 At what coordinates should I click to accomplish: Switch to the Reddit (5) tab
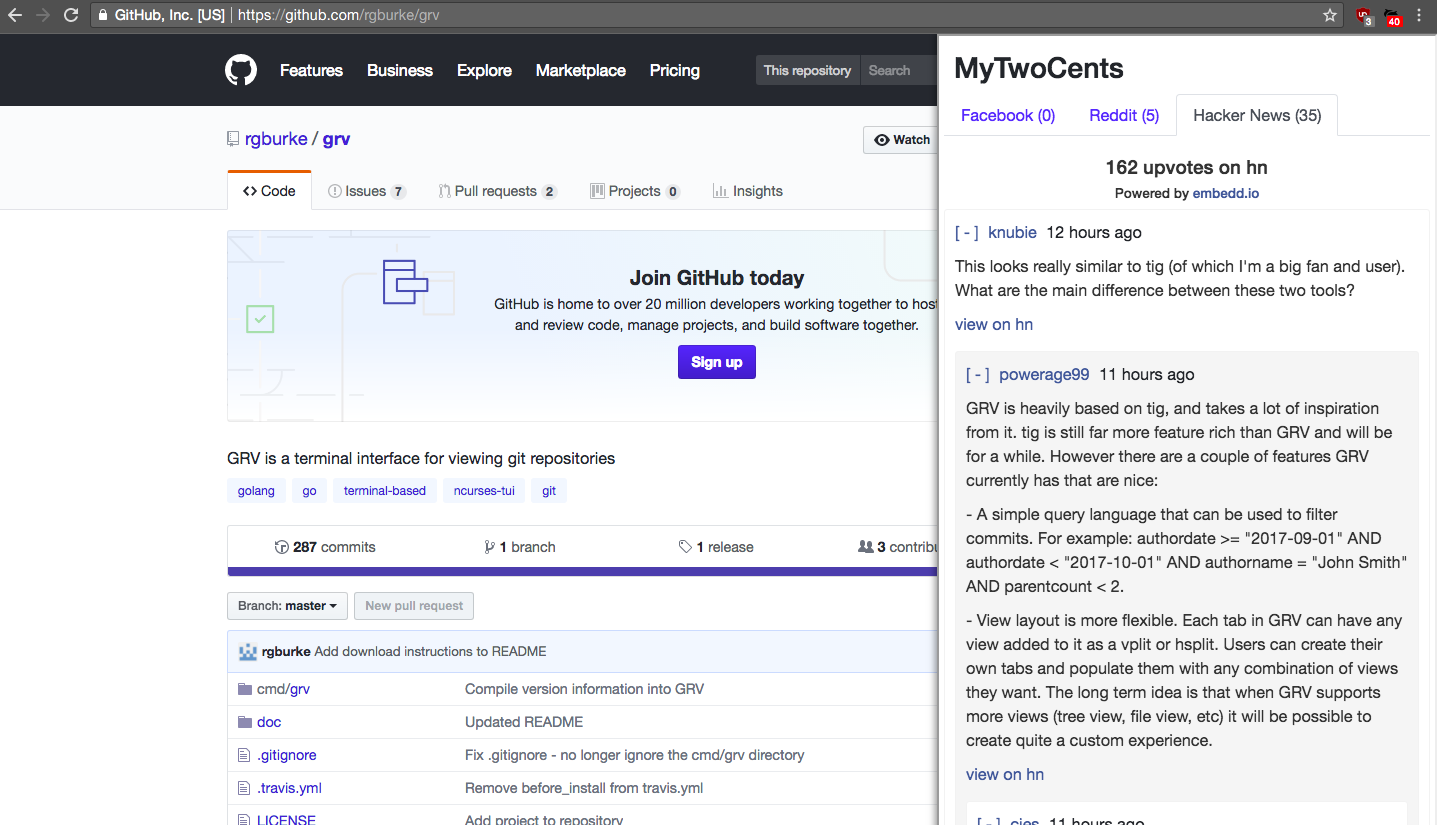pos(1124,115)
